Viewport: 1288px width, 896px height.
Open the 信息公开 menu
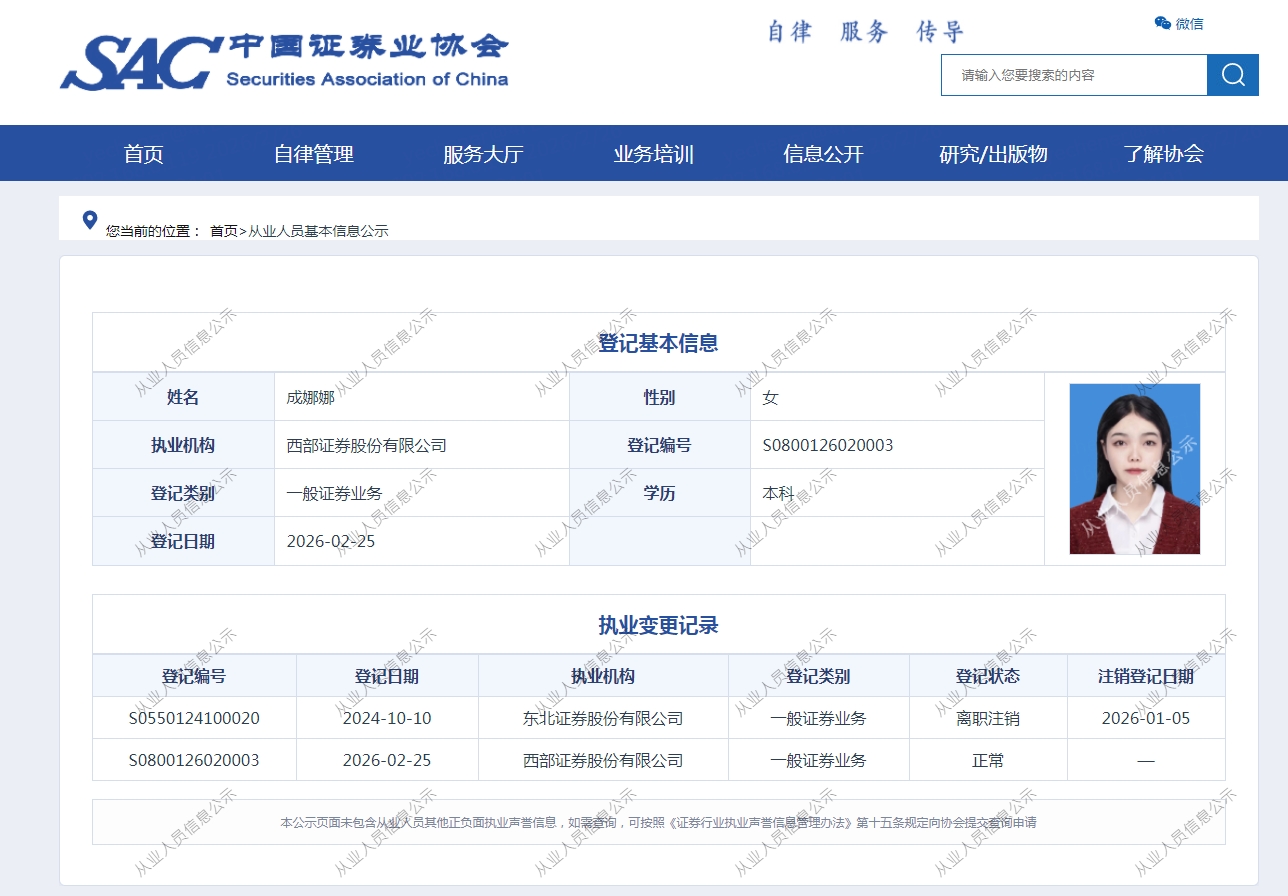823,154
